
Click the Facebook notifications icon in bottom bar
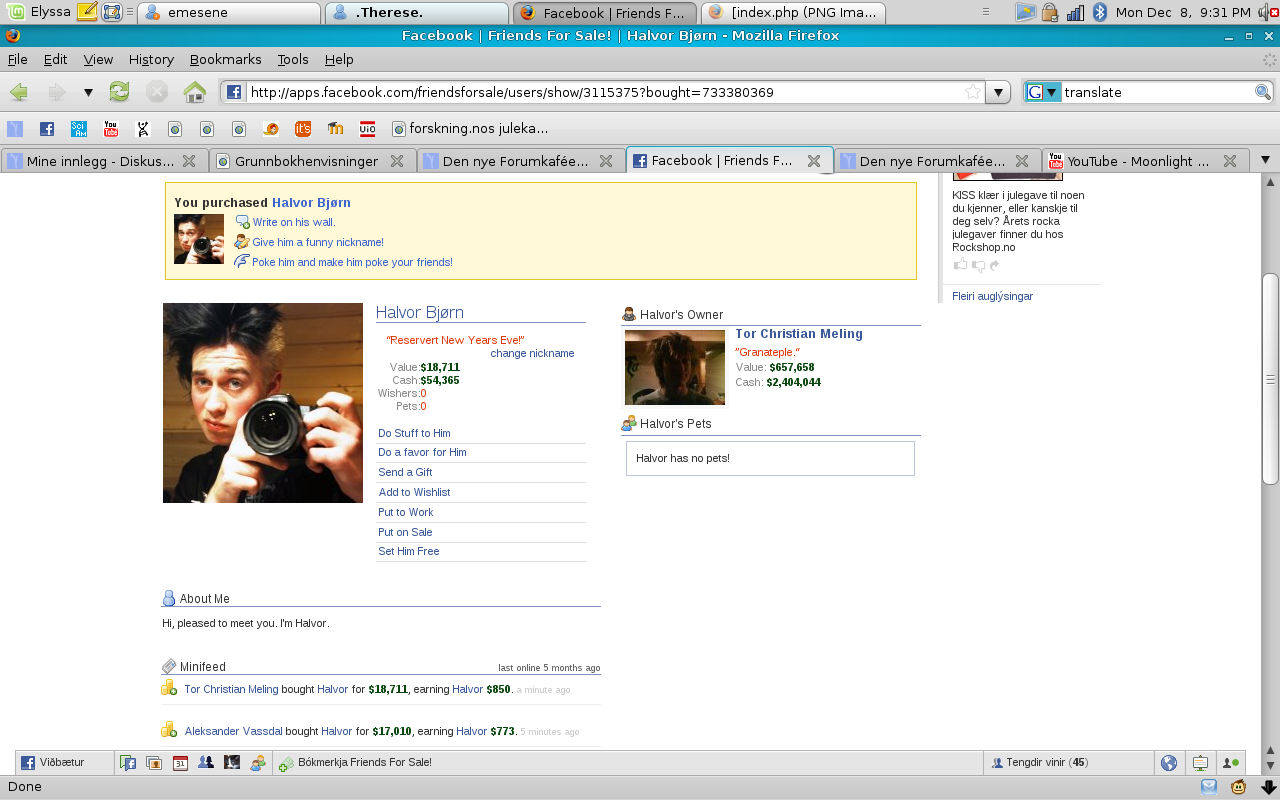[x=128, y=762]
